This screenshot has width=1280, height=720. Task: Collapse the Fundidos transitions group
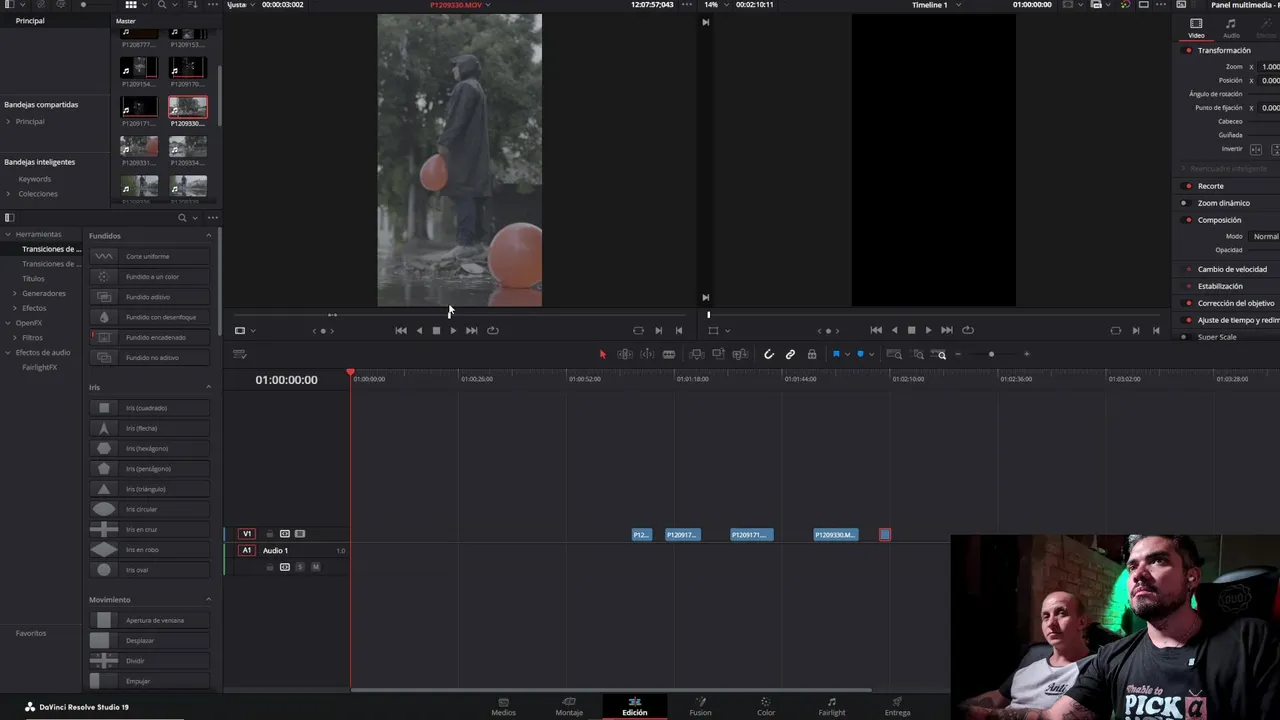point(209,236)
